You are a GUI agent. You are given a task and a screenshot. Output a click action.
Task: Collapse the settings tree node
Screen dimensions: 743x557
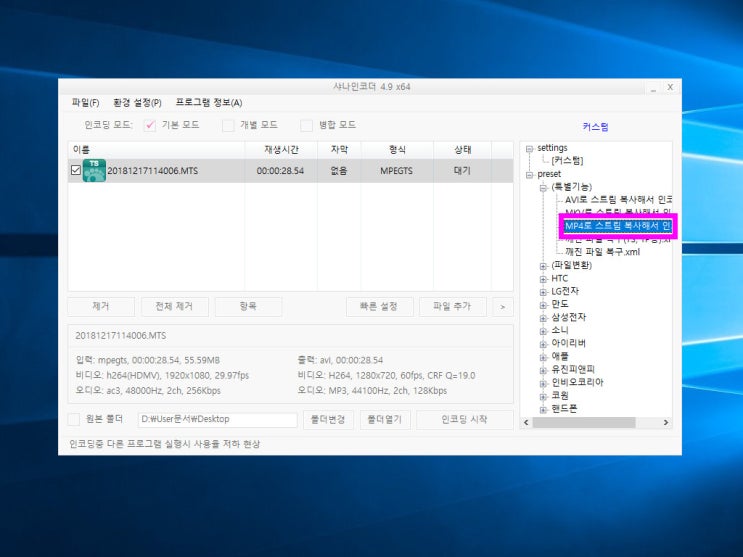tap(529, 149)
